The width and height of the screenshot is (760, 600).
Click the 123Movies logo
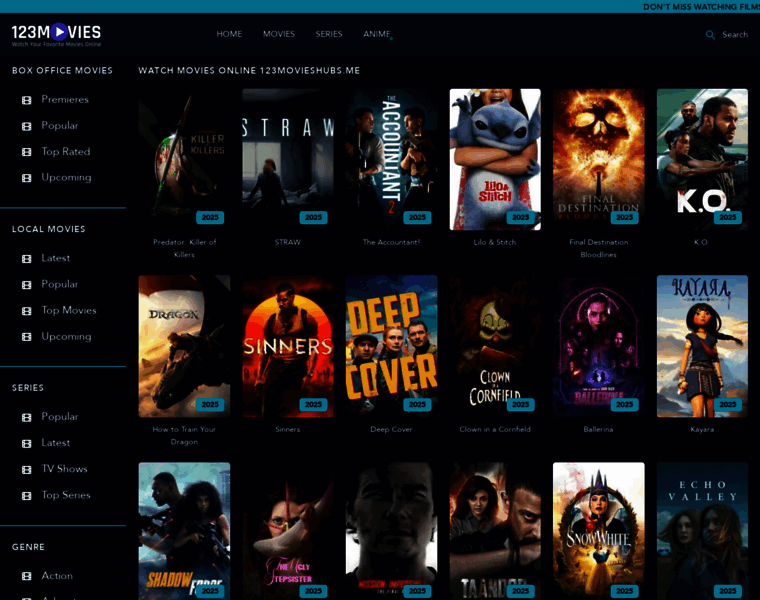[56, 34]
